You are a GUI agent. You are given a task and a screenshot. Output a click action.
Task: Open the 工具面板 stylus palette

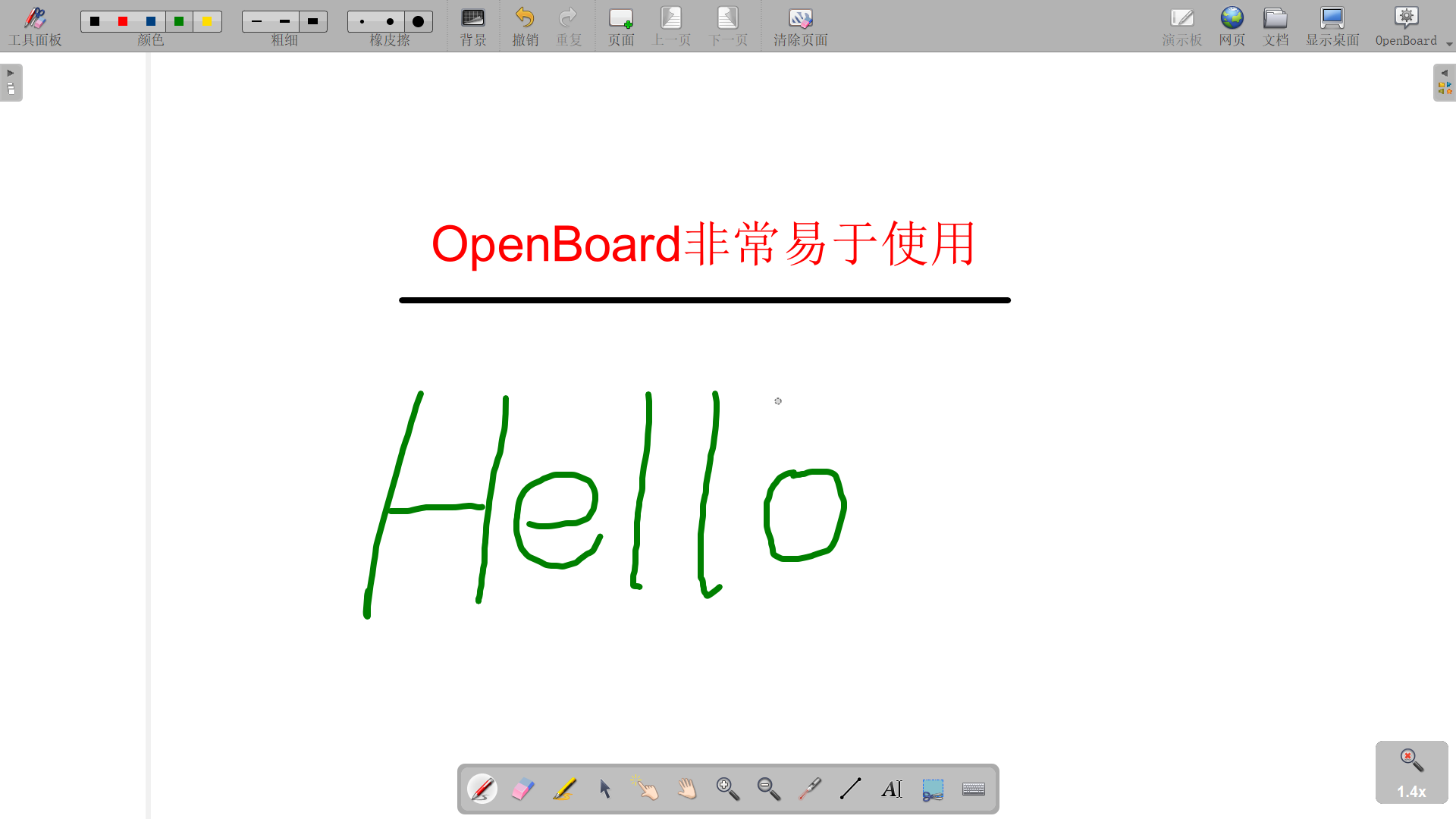(x=35, y=27)
